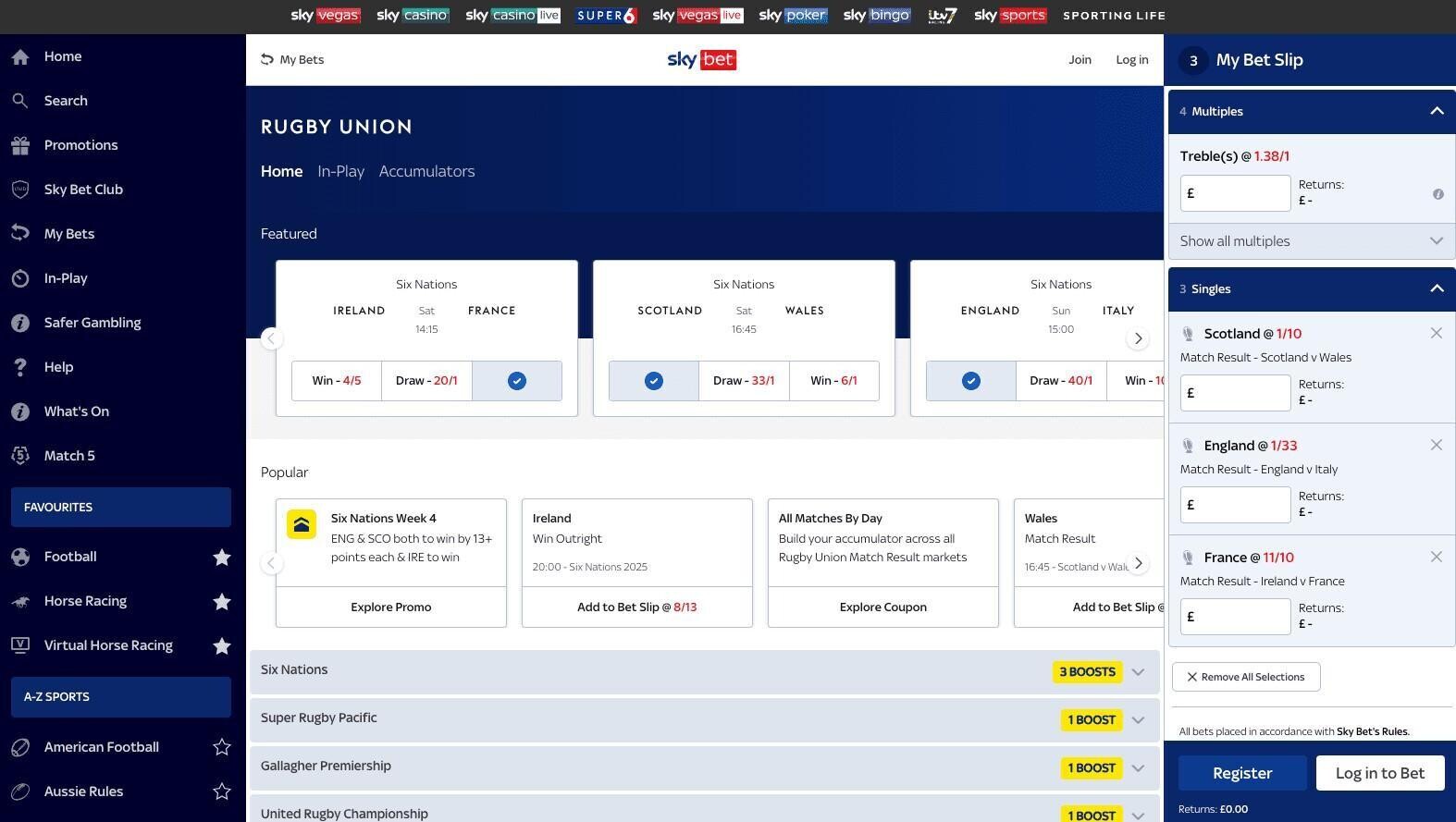Open Sky Vegas logo in top bar
The height and width of the screenshot is (822, 1456).
pyautogui.click(x=326, y=16)
